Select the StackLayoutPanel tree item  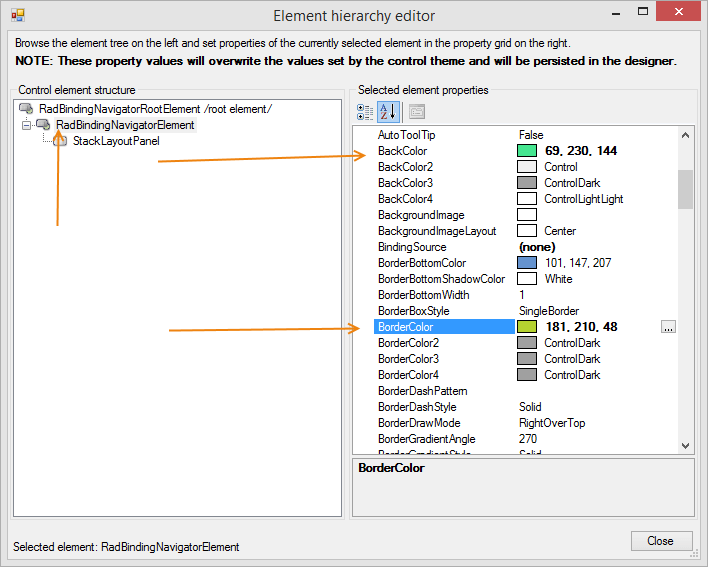pos(116,141)
